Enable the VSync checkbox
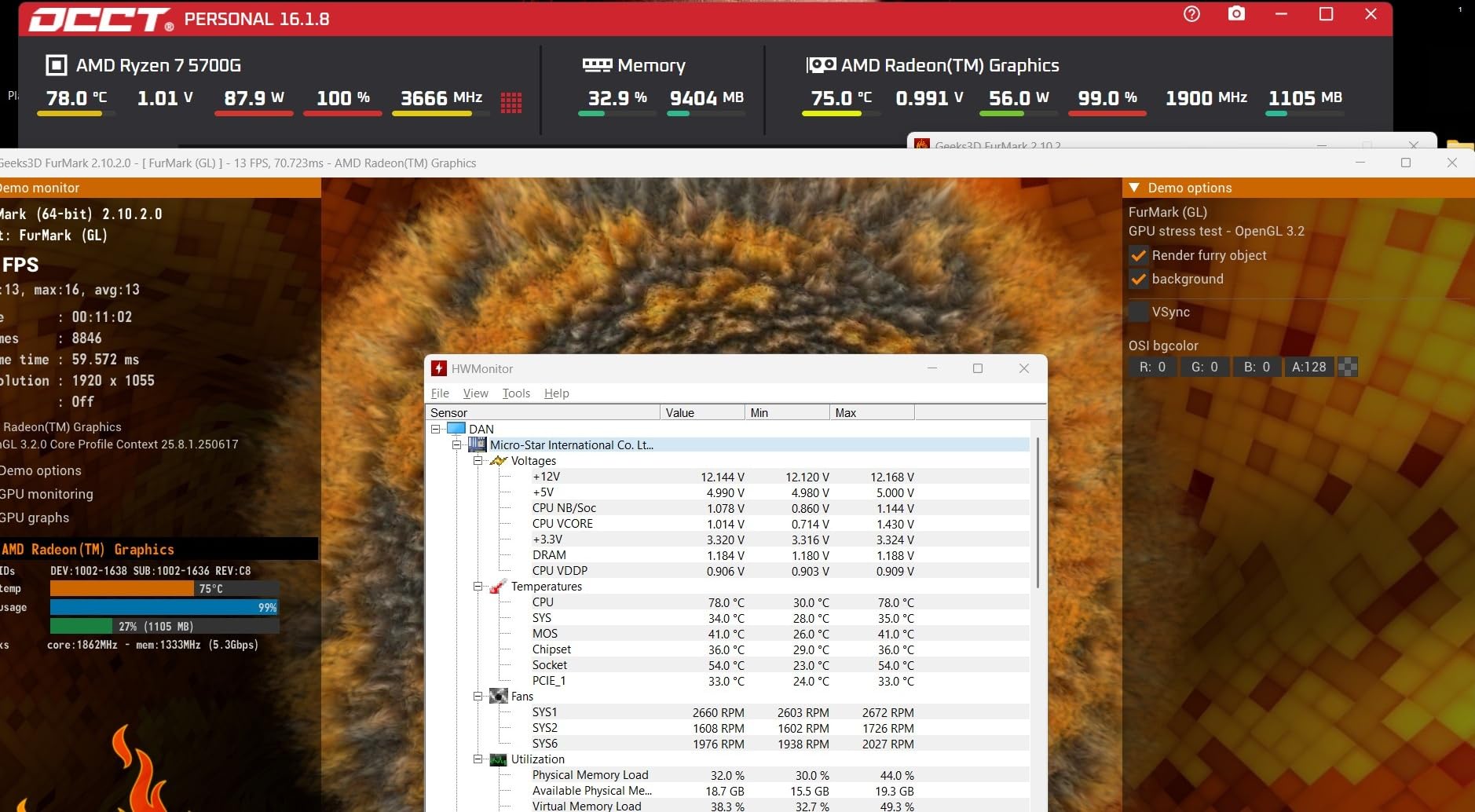This screenshot has width=1475, height=812. click(x=1138, y=312)
